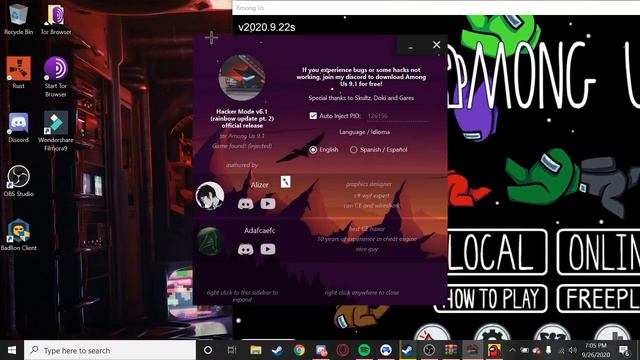Click the Cortana circle on taskbar
The height and width of the screenshot is (360, 640).
[x=208, y=350]
